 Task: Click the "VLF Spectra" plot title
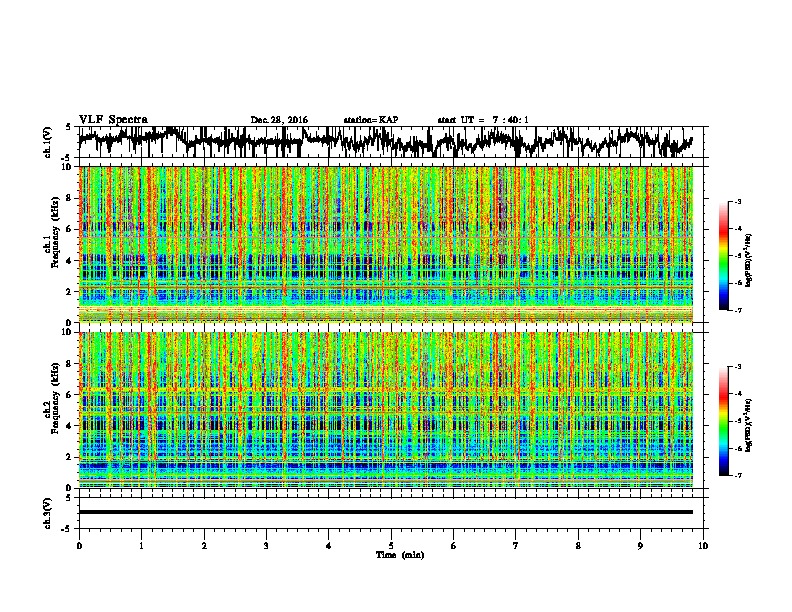pos(113,120)
